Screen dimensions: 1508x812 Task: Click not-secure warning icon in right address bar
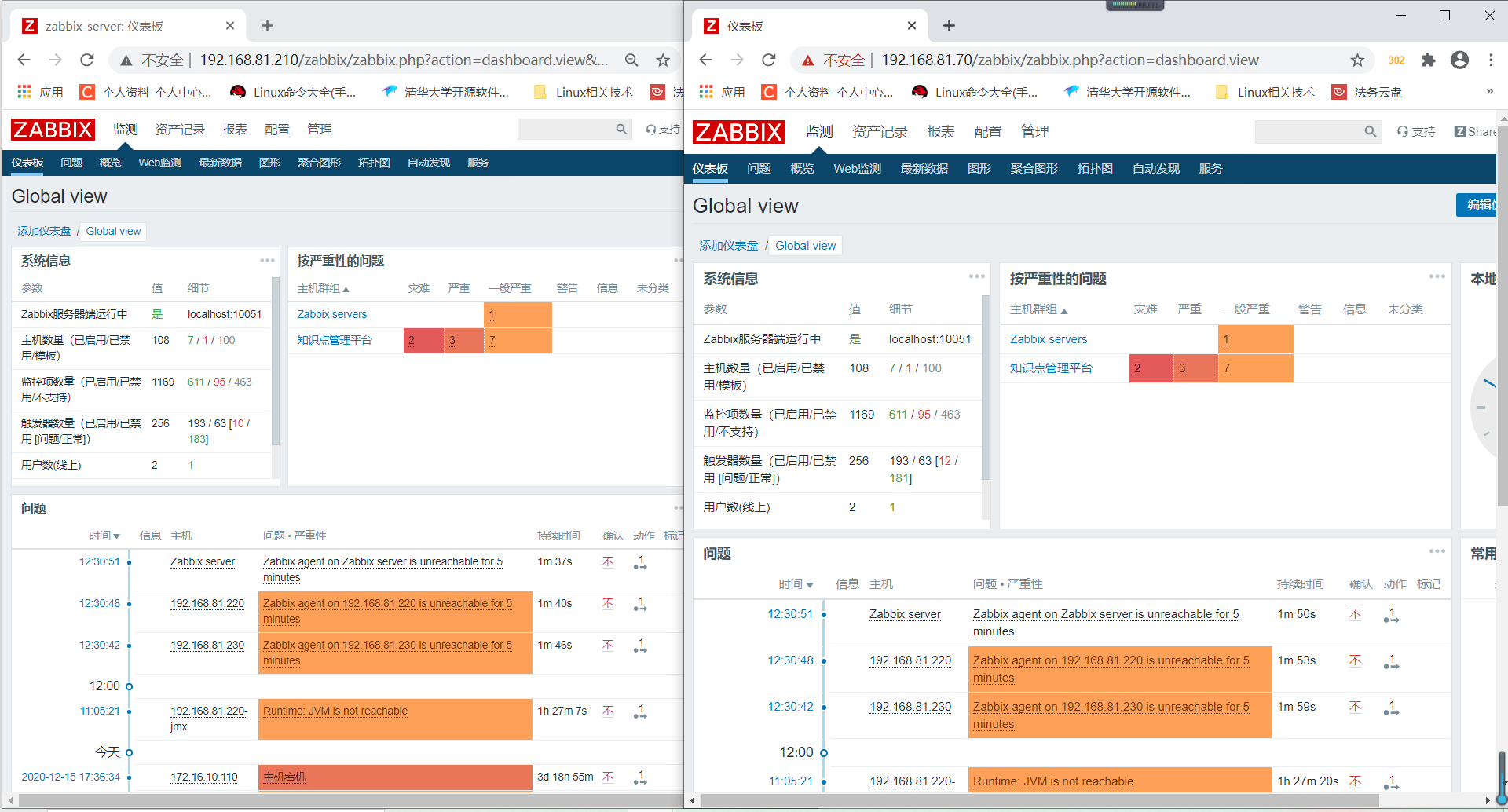(807, 60)
